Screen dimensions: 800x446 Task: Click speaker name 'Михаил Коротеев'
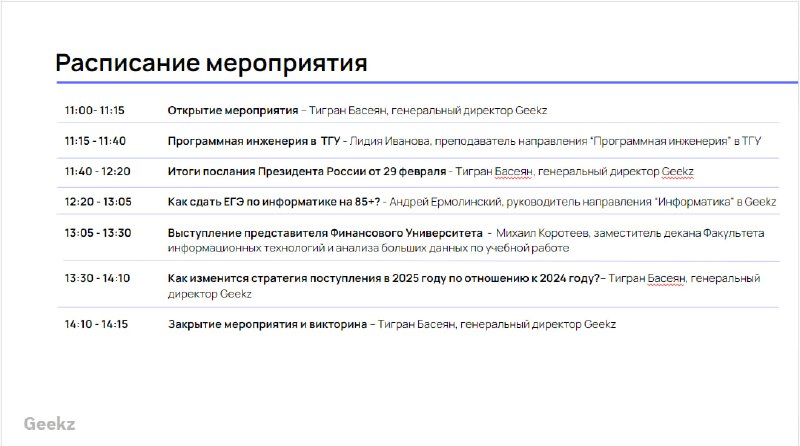542,233
